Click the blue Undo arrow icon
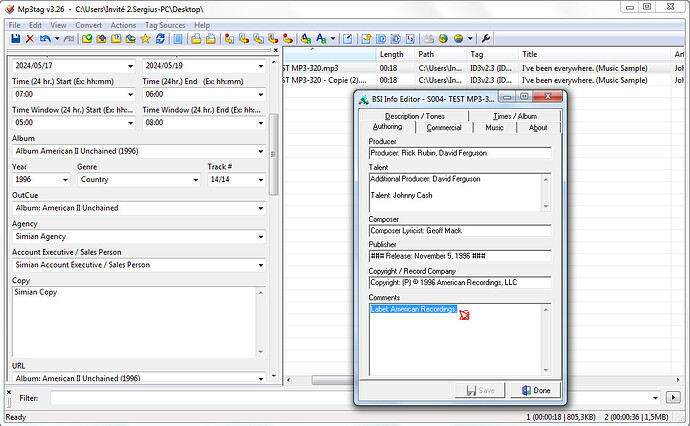The width and height of the screenshot is (690, 426). (45, 39)
